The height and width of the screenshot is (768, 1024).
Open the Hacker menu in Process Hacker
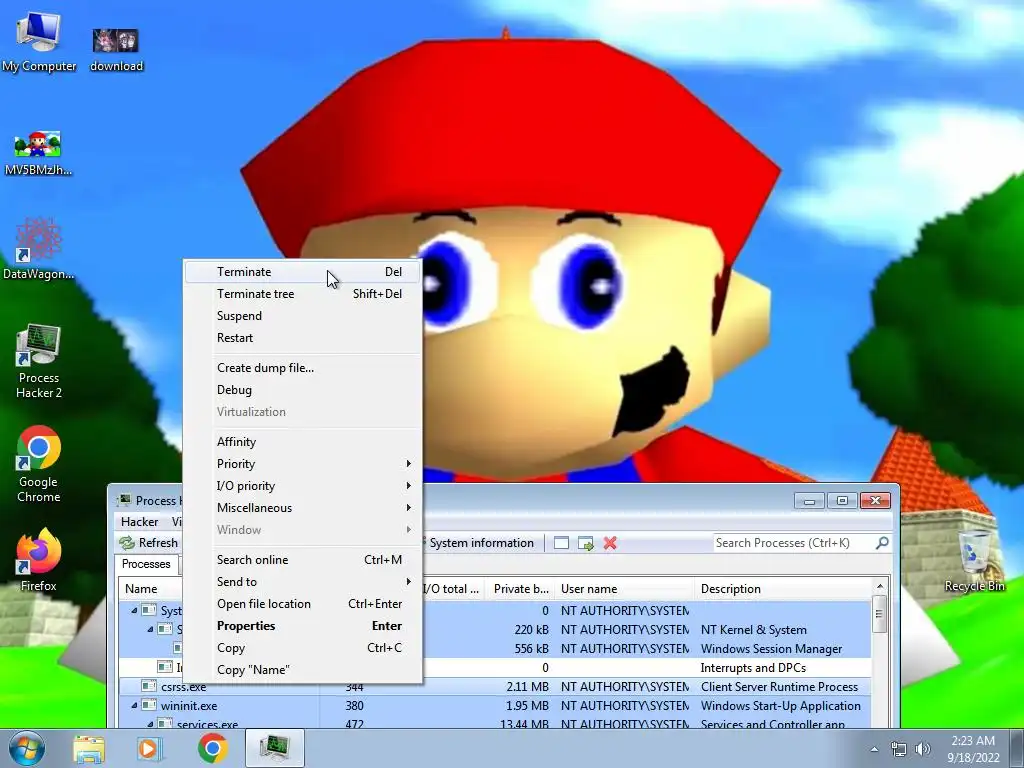[139, 521]
